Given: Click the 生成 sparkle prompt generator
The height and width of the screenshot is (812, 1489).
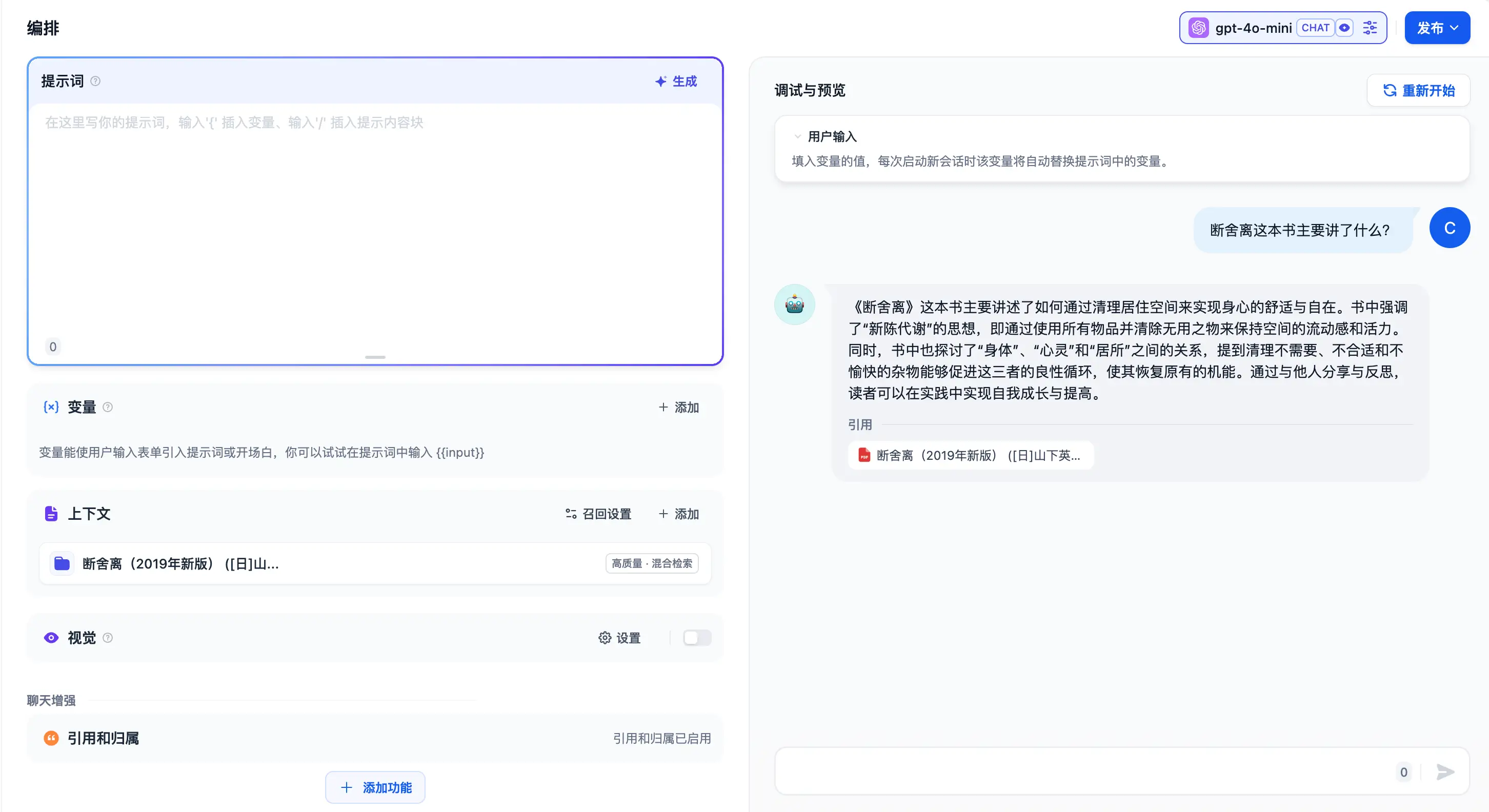Looking at the screenshot, I should 676,82.
